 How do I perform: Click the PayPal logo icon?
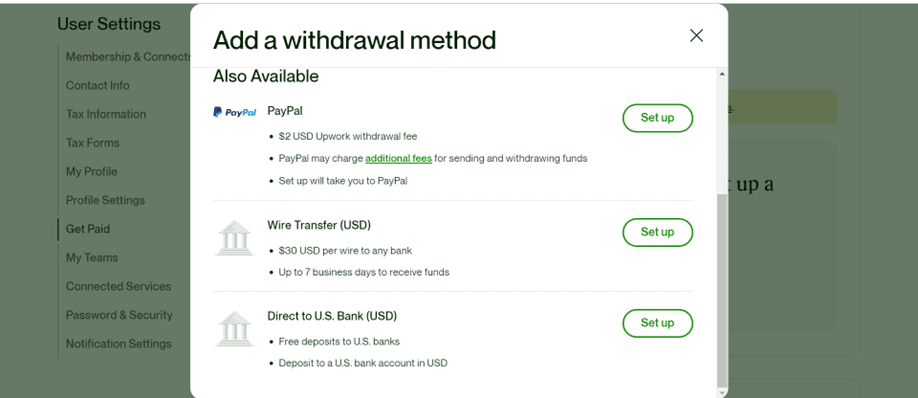(234, 112)
